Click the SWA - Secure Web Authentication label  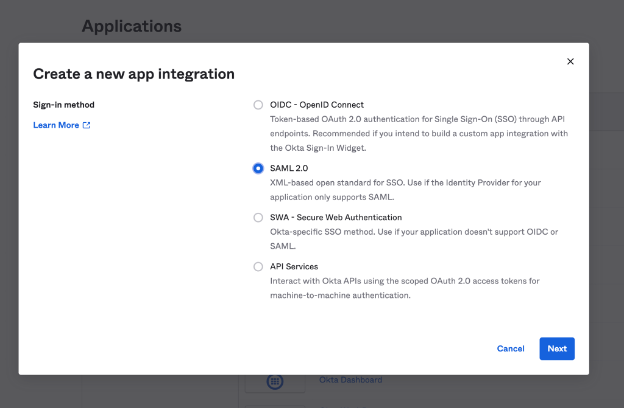336,217
